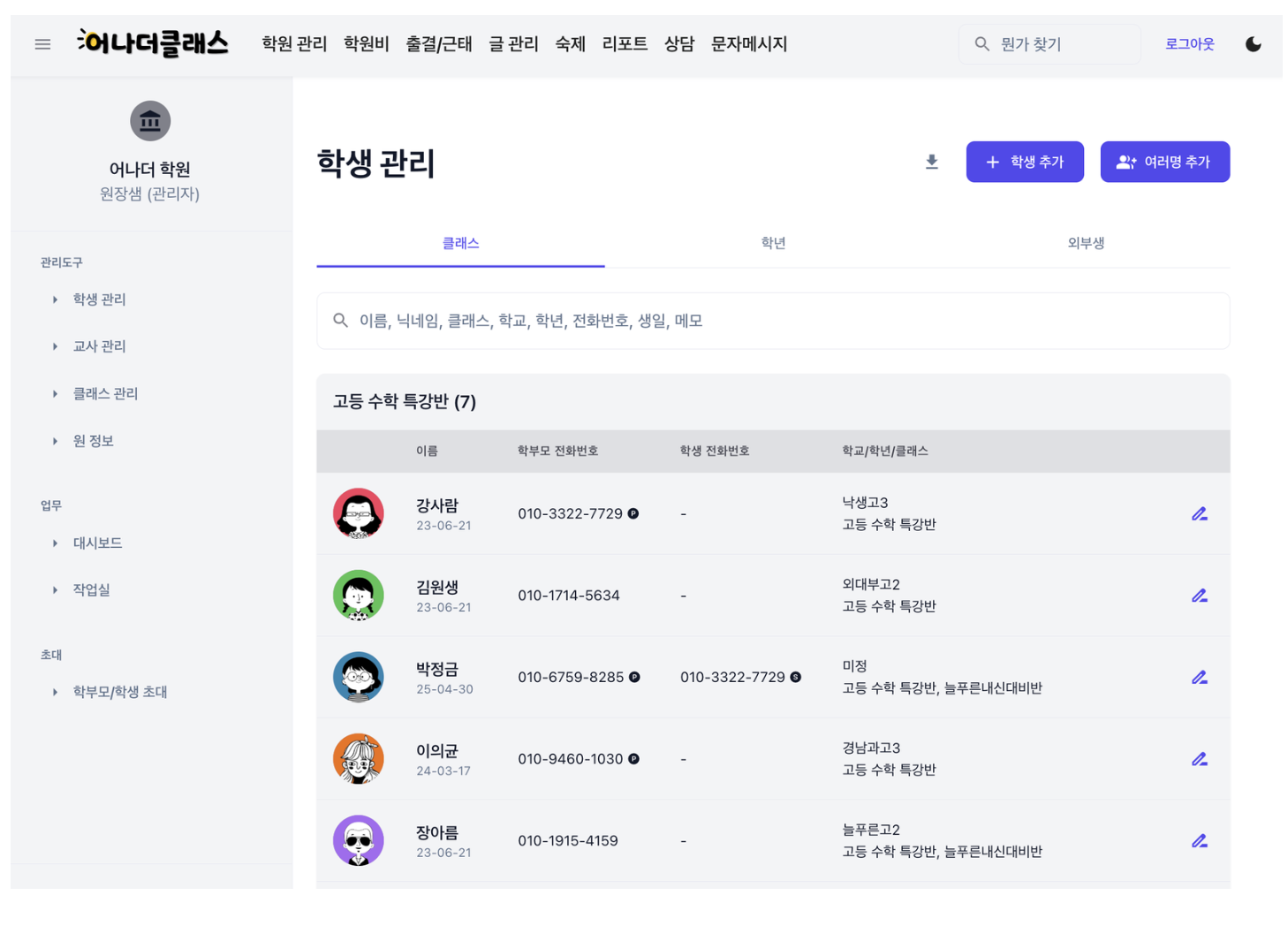This screenshot has height=926, width=1288.
Task: Click the P badge next to 010-9460-1030
Action: (x=633, y=759)
